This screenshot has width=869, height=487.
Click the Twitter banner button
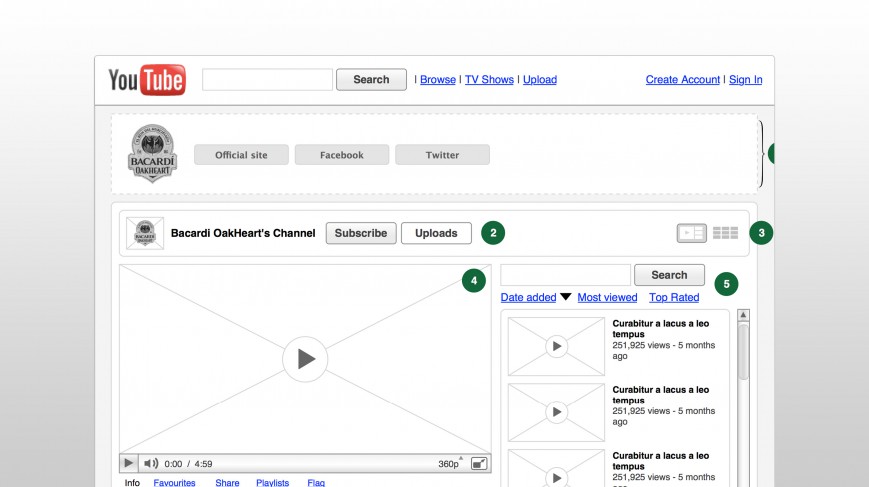(442, 155)
